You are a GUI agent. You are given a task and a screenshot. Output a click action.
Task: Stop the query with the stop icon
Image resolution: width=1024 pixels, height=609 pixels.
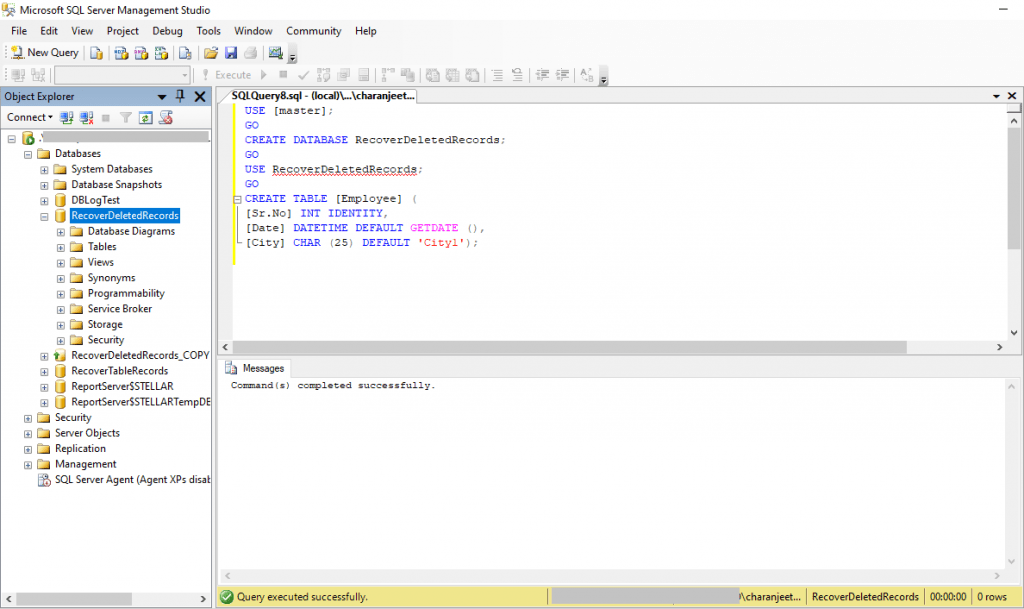[281, 75]
